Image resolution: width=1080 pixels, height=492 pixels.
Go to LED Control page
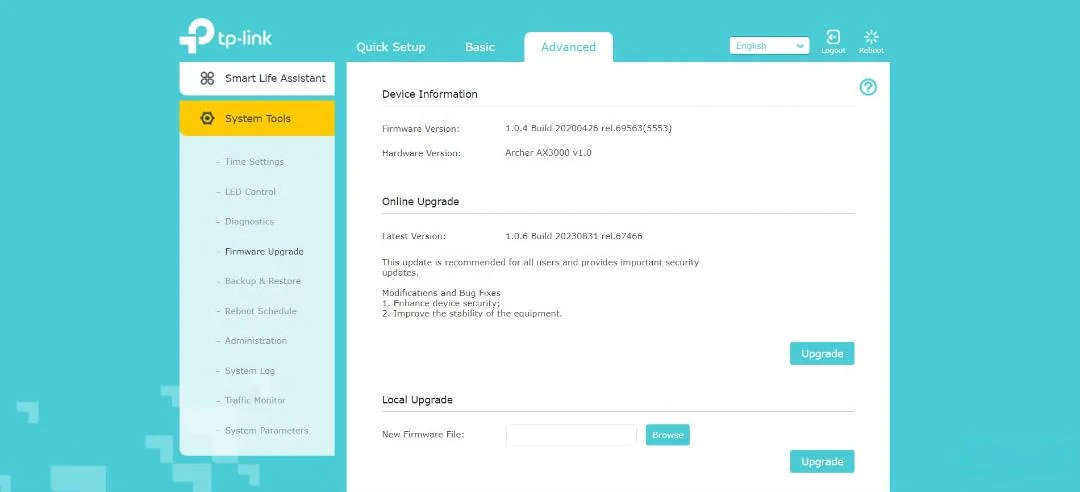(250, 192)
